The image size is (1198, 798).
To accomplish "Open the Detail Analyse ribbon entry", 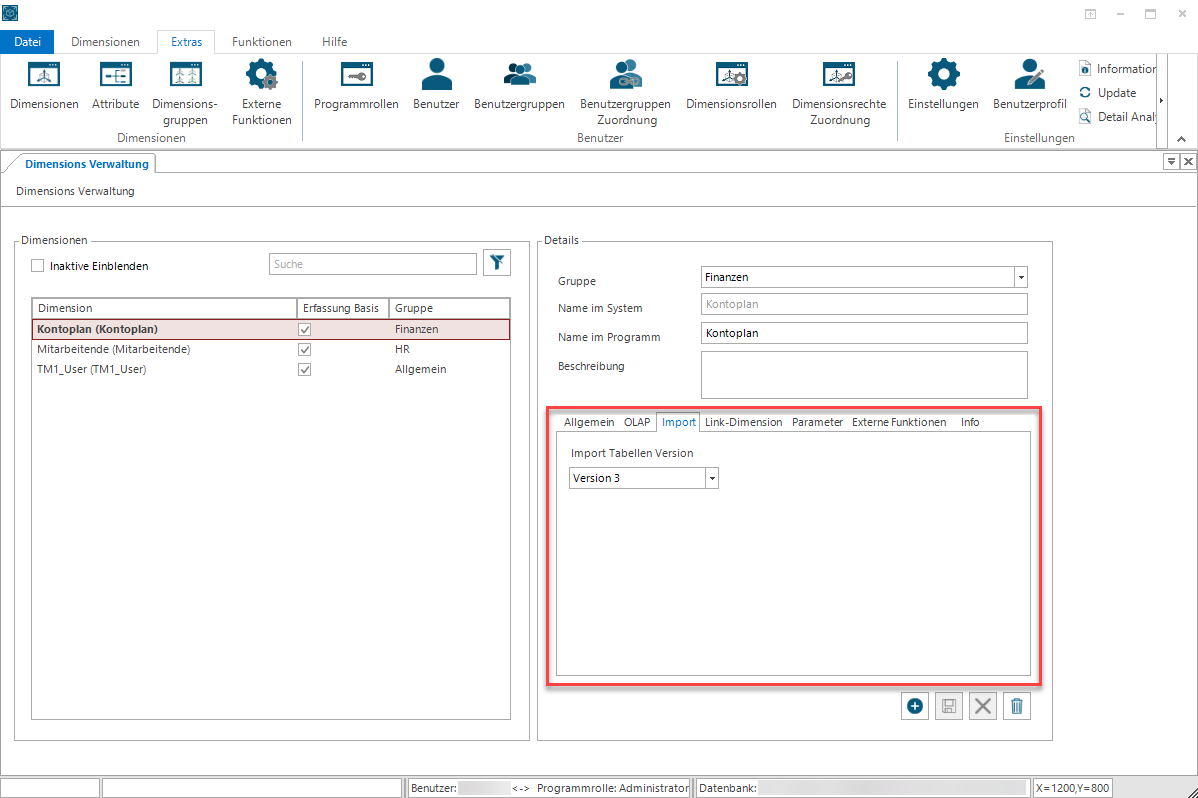I will tap(1117, 116).
